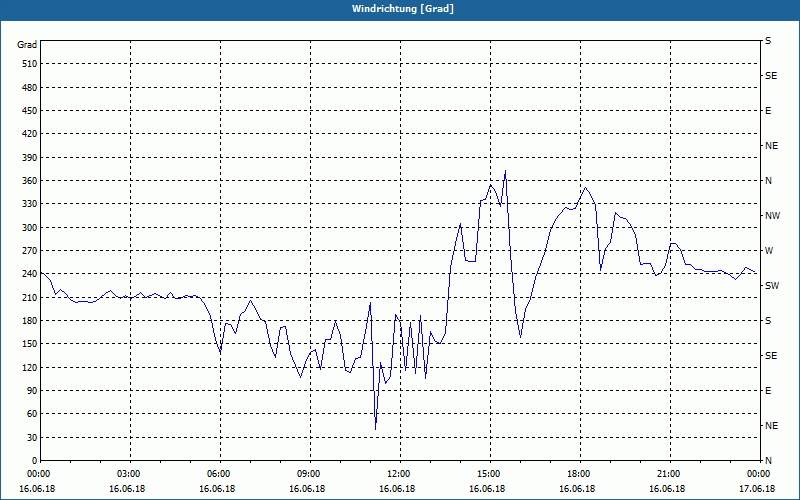Click the 90 degree axis label
Viewport: 800px width, 500px height.
(x=32, y=391)
